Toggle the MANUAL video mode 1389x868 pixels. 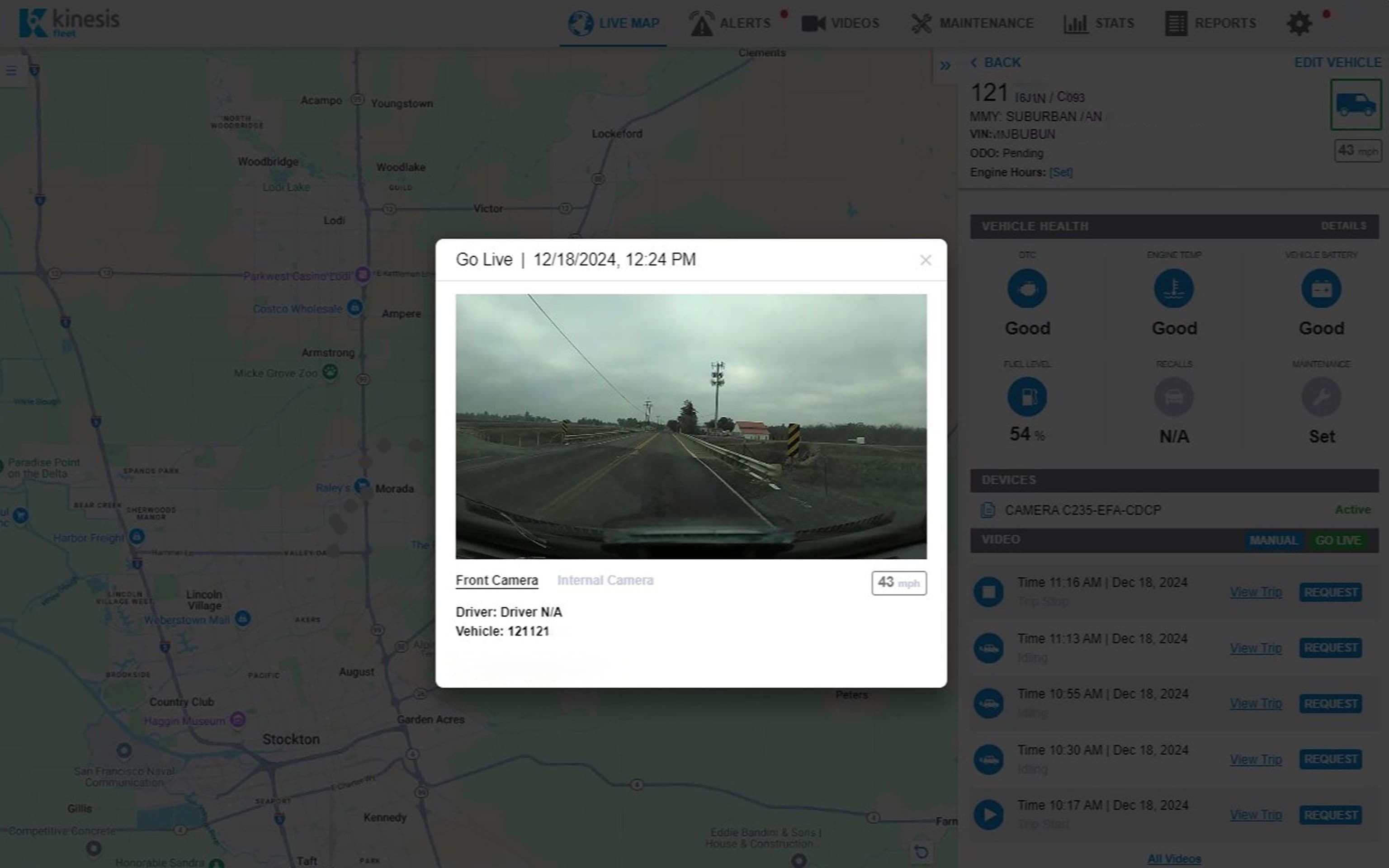coord(1273,540)
